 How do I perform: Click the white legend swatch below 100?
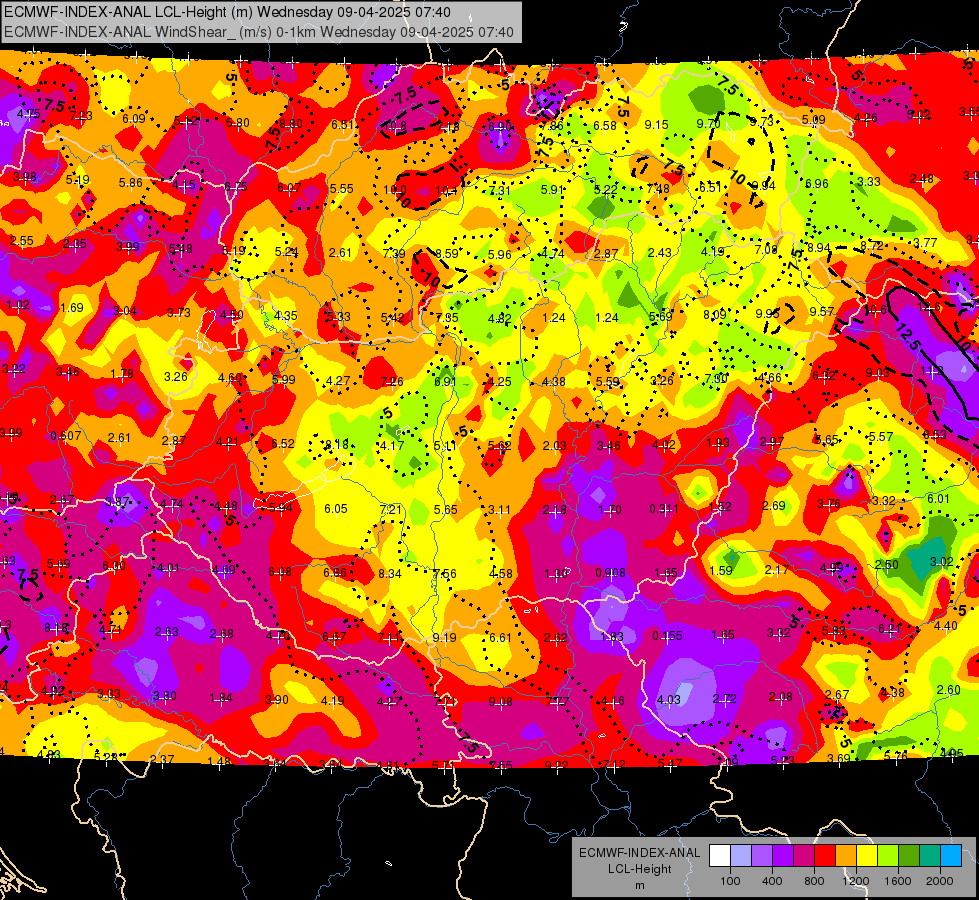coord(720,856)
